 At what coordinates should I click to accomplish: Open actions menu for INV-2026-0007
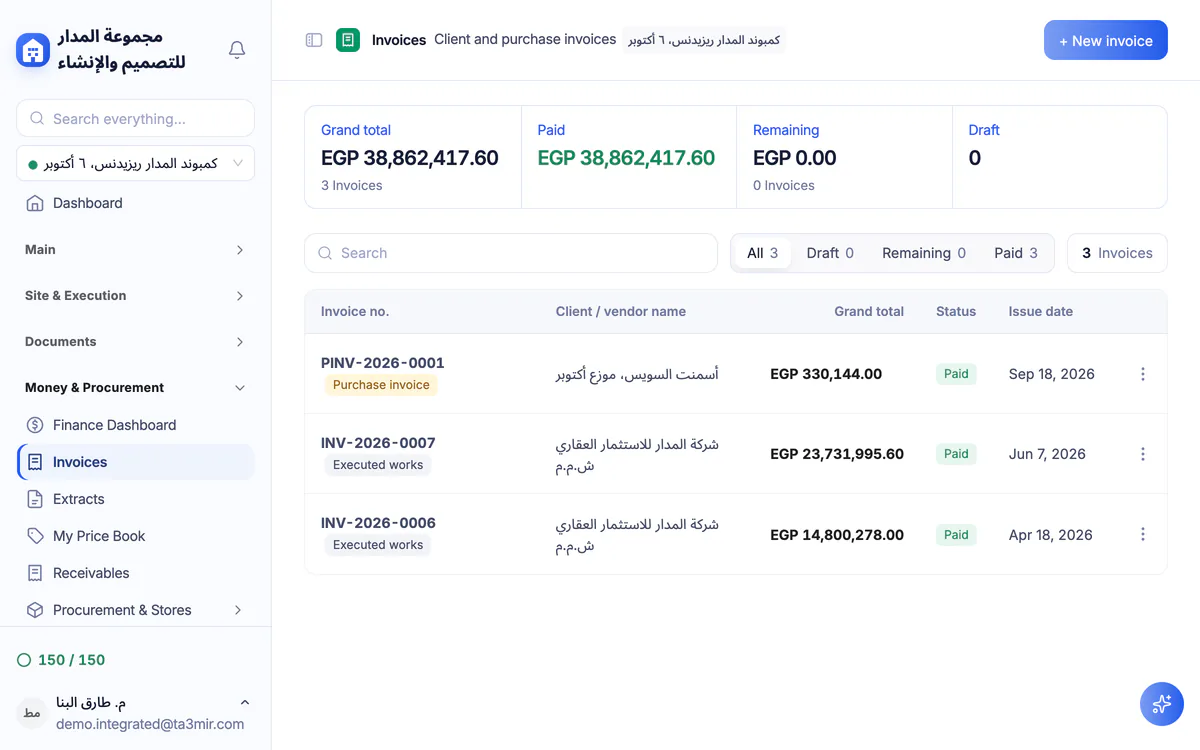tap(1143, 454)
